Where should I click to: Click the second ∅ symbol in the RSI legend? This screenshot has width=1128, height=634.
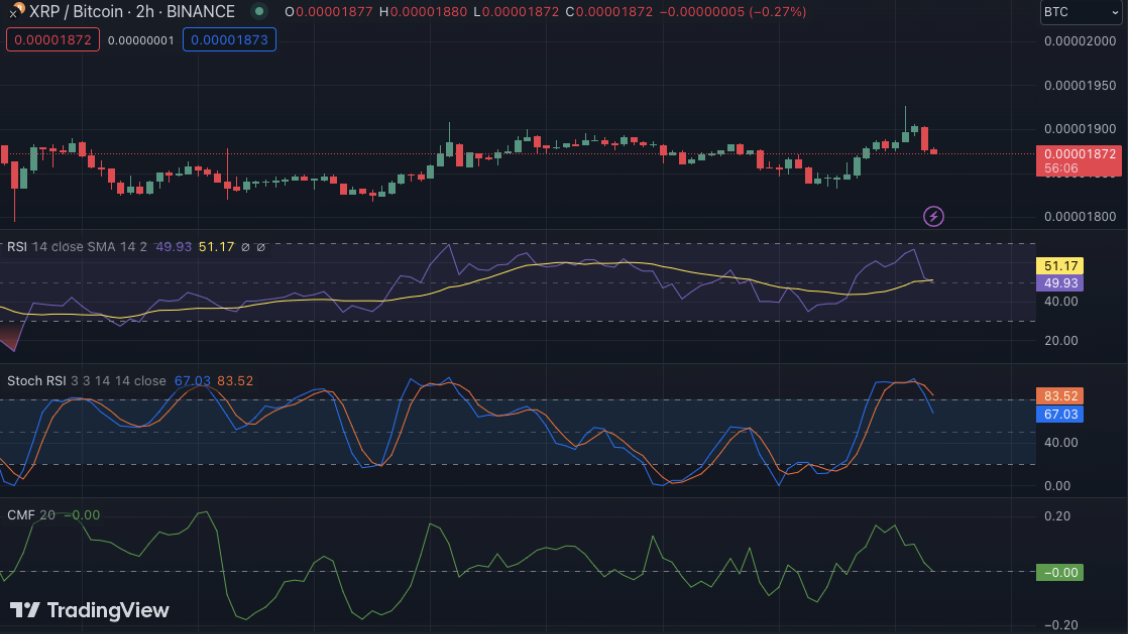pos(260,247)
